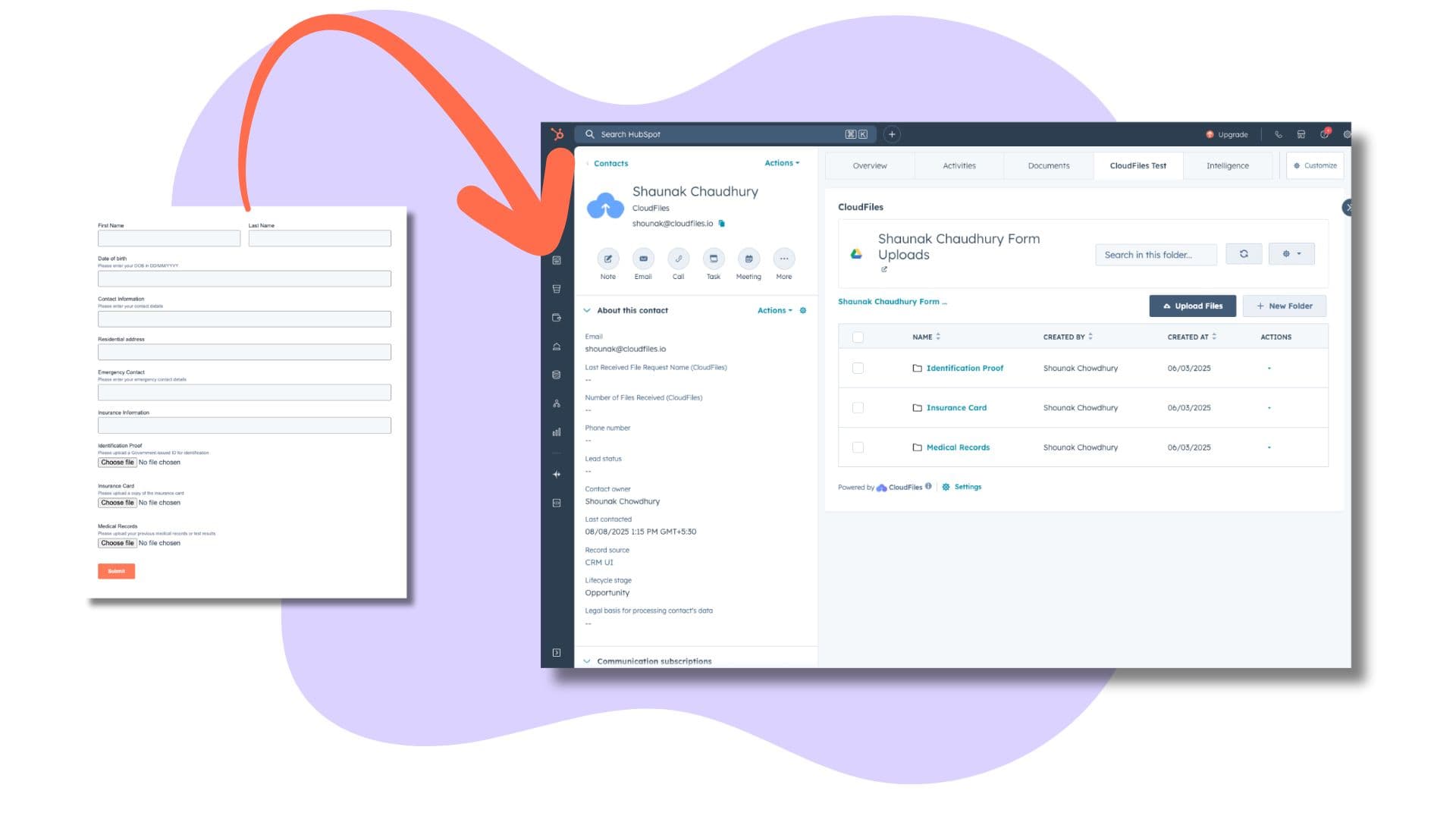This screenshot has width=1456, height=819.
Task: Switch to the Documents tab
Action: [x=1047, y=165]
